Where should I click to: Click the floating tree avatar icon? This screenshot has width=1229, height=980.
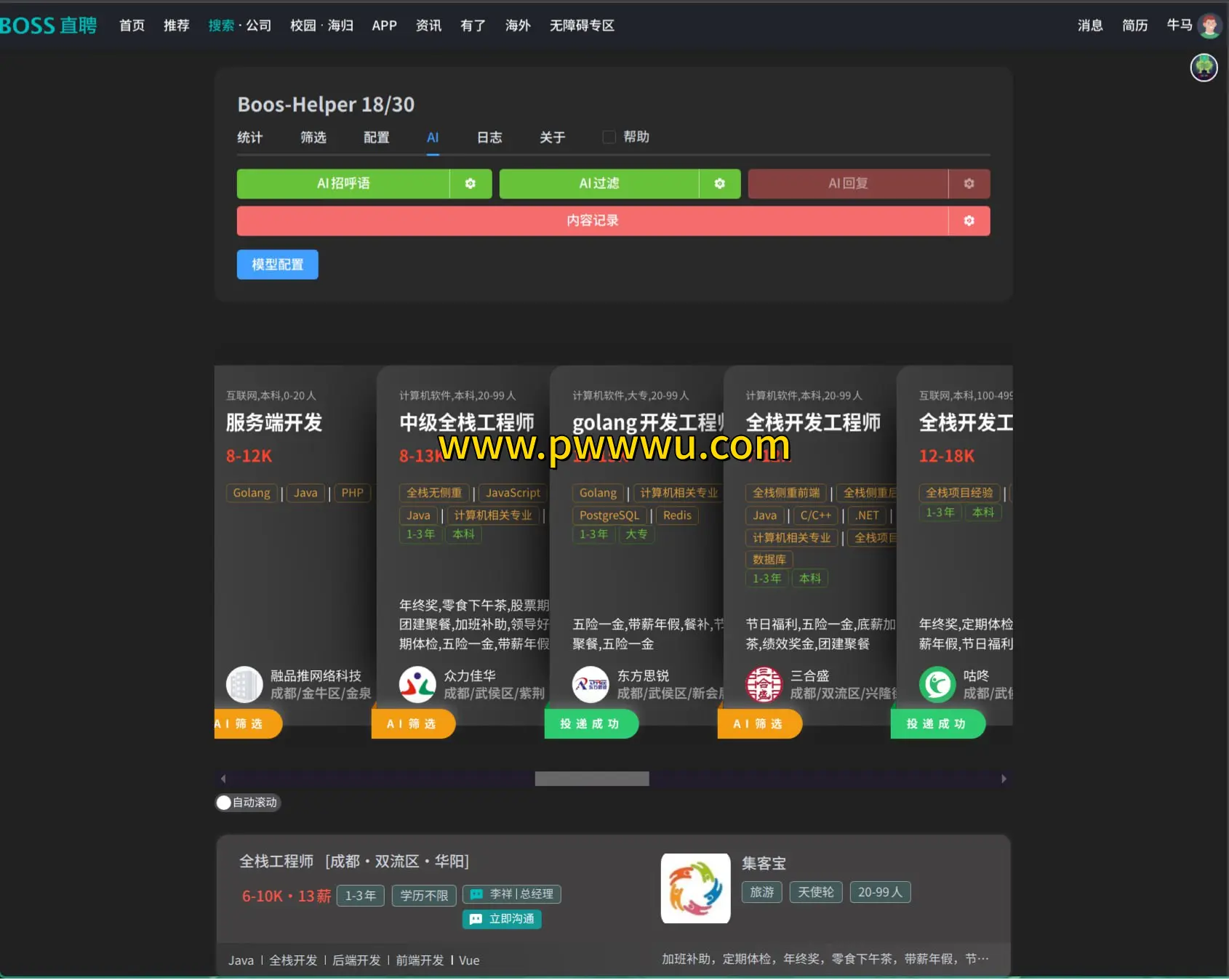[x=1204, y=68]
